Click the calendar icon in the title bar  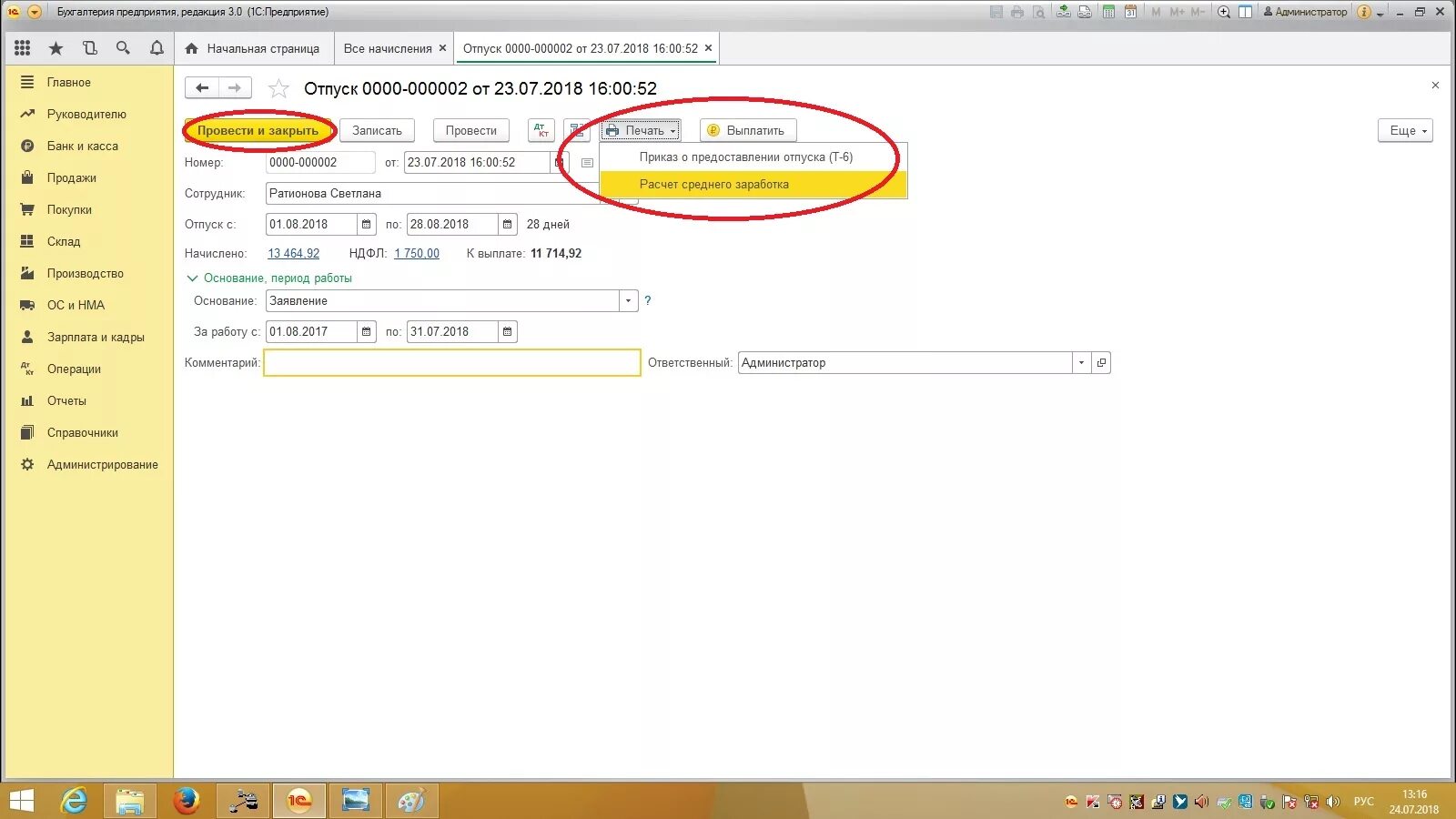click(1130, 12)
